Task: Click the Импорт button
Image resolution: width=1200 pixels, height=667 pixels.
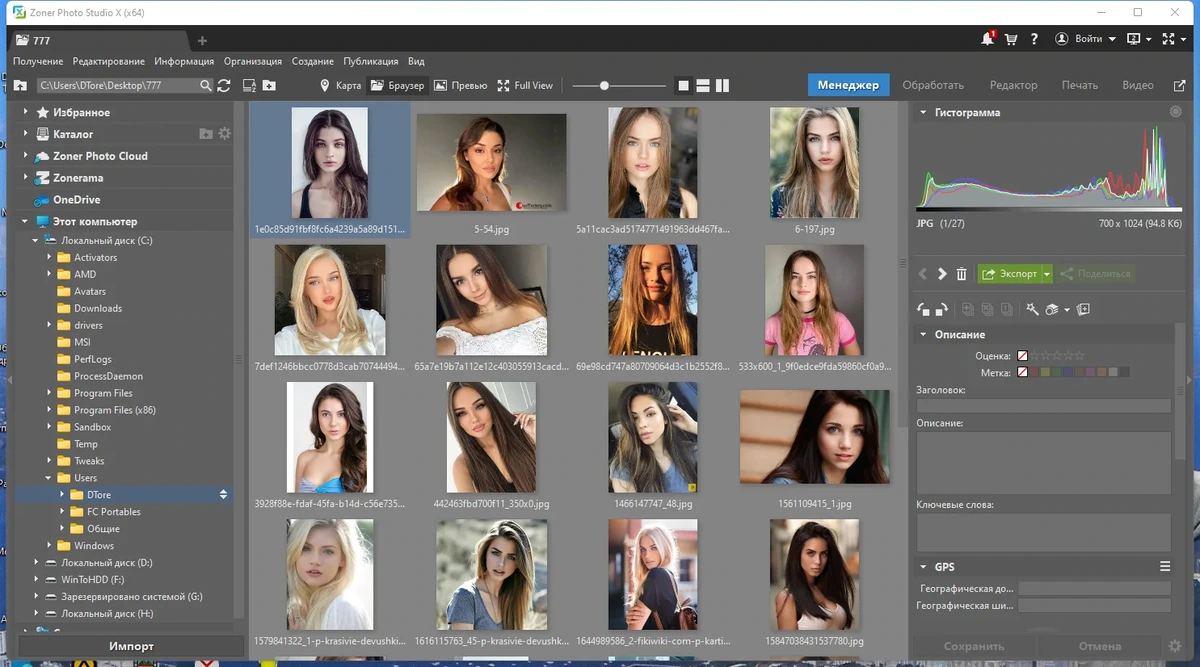Action: click(x=131, y=646)
